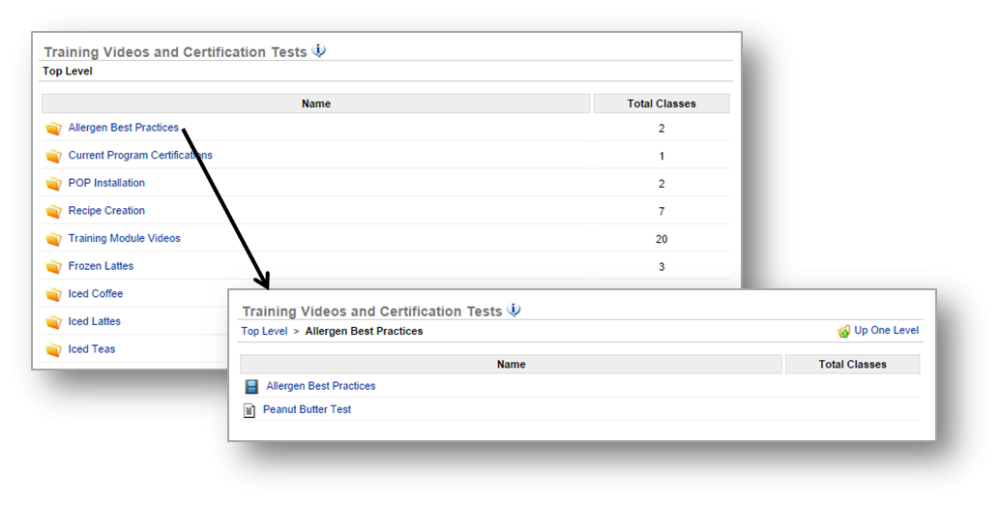Sort by Total Classes column header
The image size is (1000, 505).
661,104
